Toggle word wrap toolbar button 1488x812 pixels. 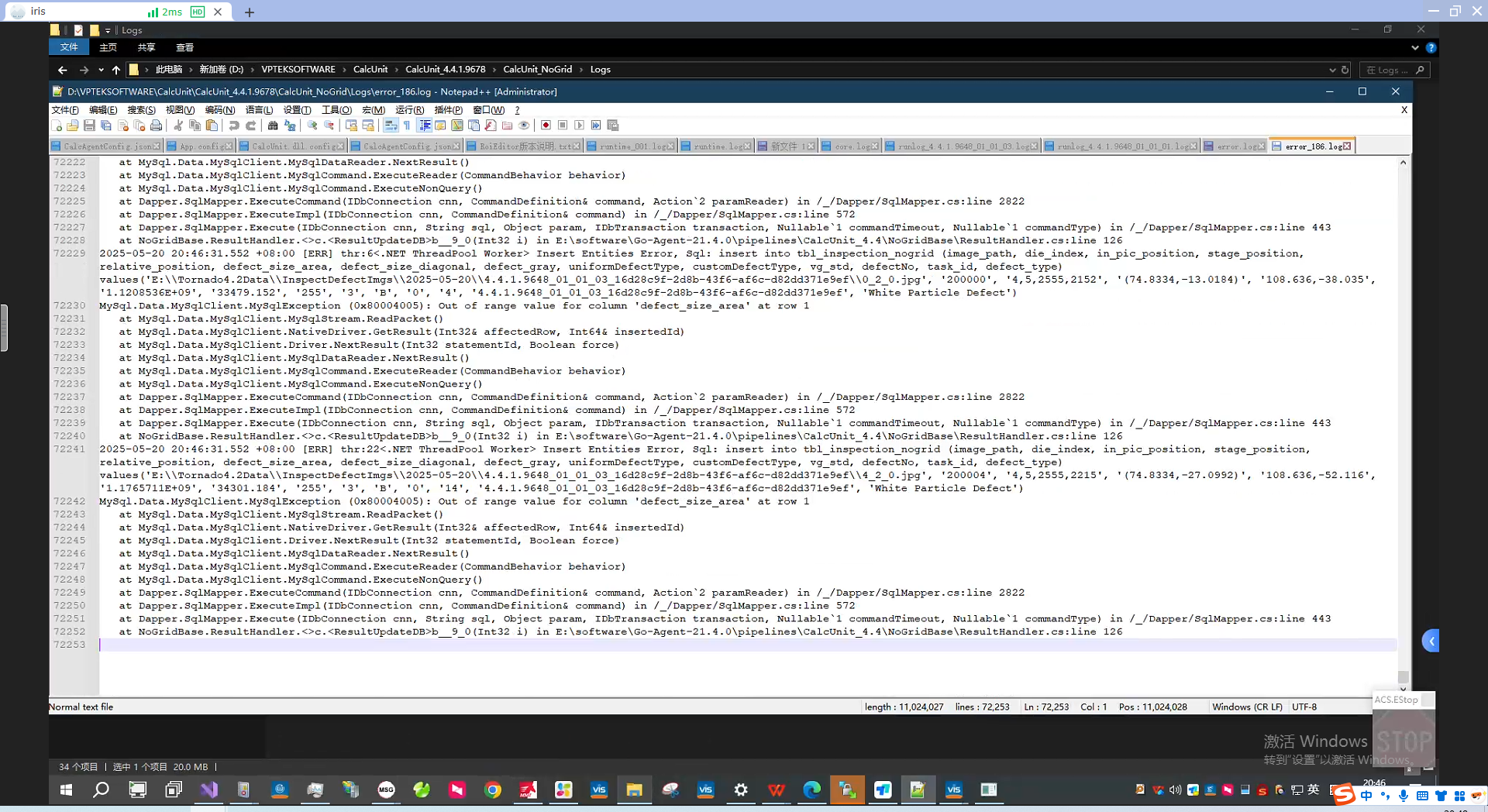[391, 126]
